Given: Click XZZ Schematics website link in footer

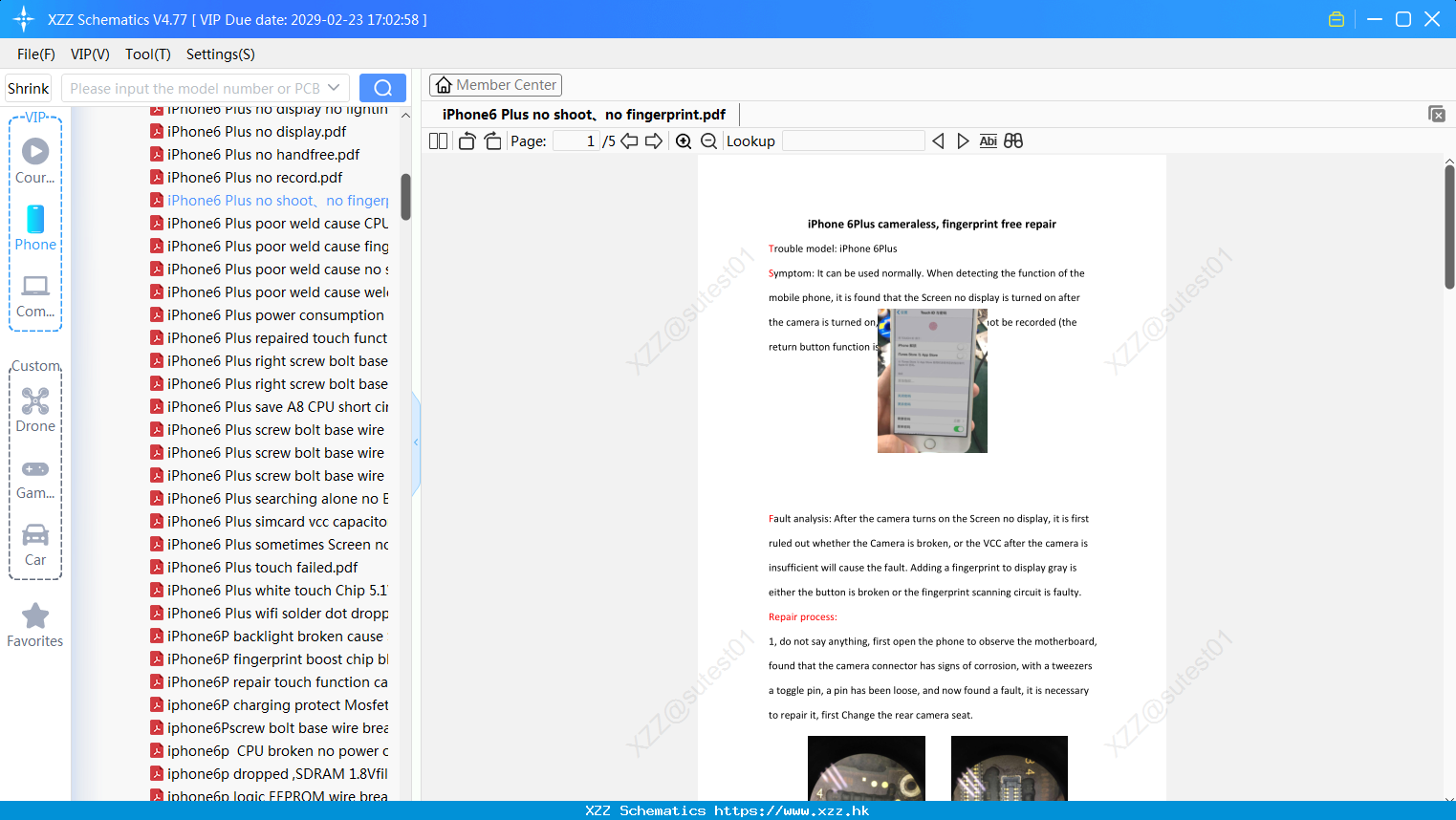Looking at the screenshot, I should pyautogui.click(x=792, y=810).
